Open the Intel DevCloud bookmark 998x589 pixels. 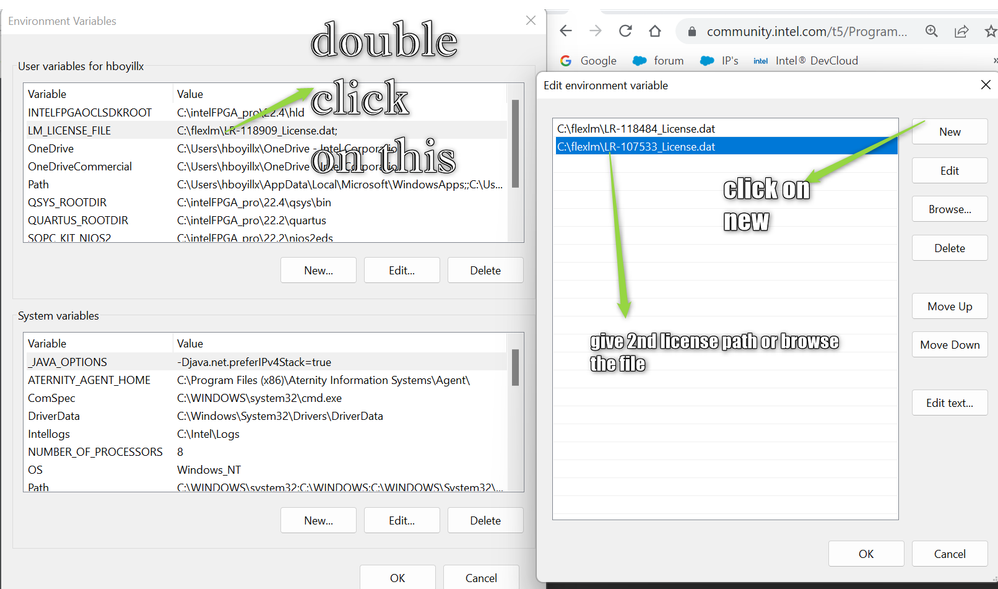click(806, 60)
